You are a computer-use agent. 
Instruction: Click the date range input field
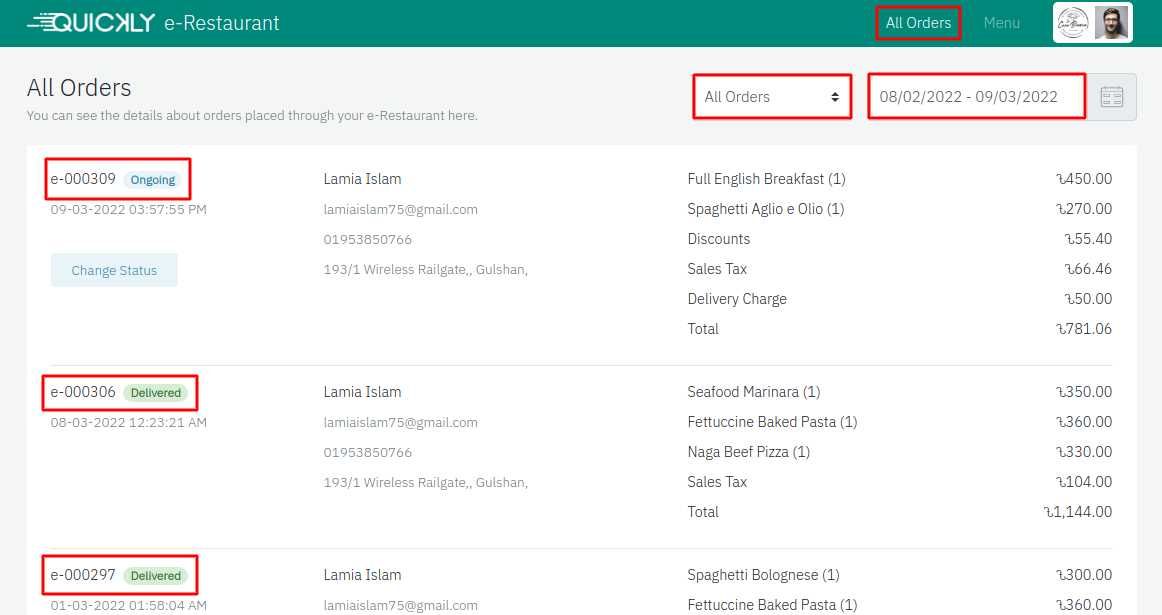pos(976,97)
